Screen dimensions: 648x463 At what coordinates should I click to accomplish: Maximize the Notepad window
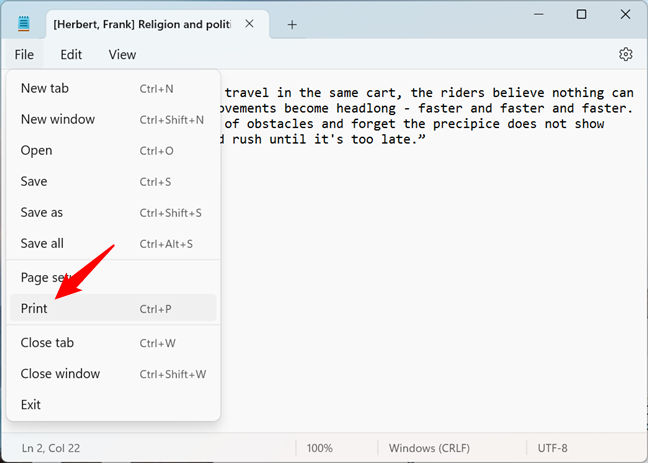pyautogui.click(x=581, y=14)
